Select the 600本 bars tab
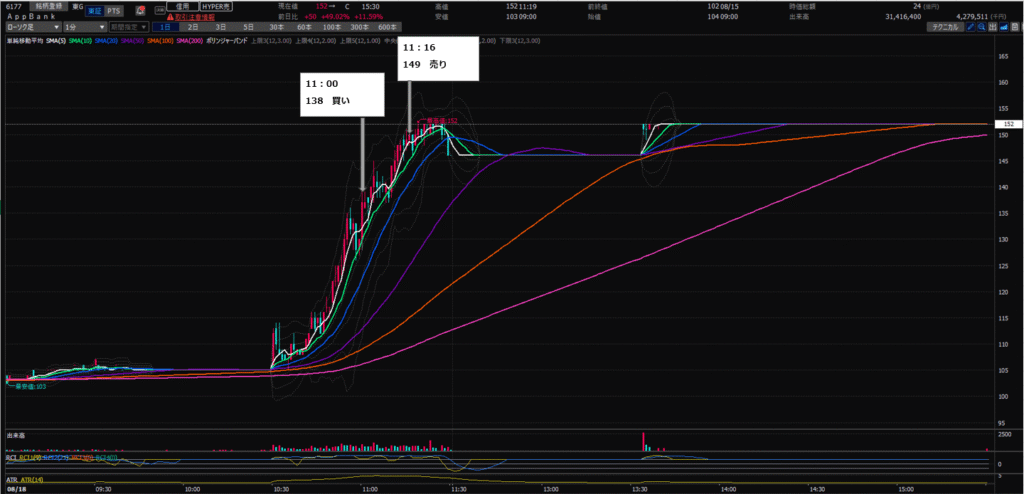1024x494 pixels. 388,27
